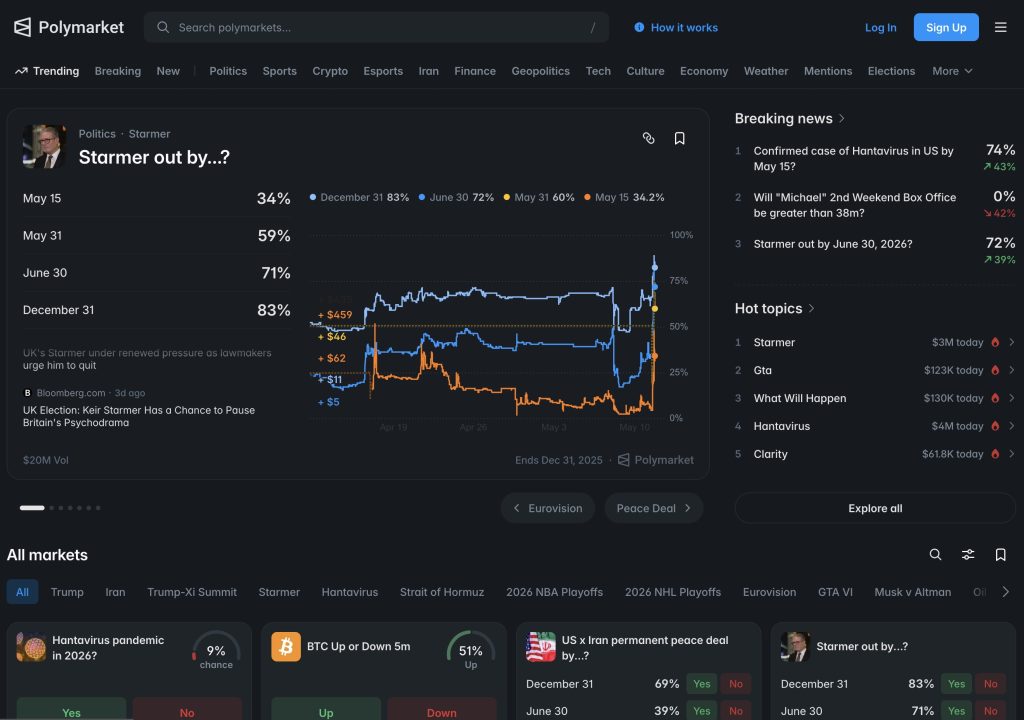The height and width of the screenshot is (720, 1024).
Task: Toggle December 31 chart legend
Action: pyautogui.click(x=359, y=197)
